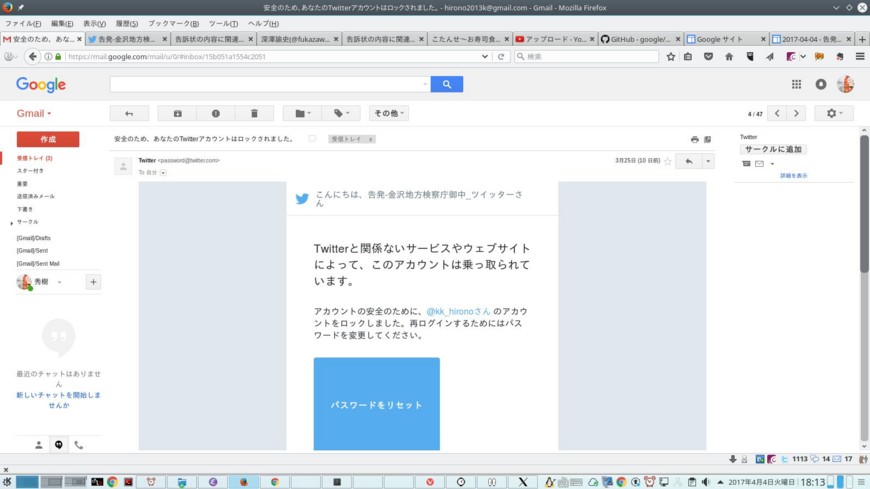This screenshot has height=489, width=870.
Task: Open the Gmail product switcher dropdown
Action: (34, 113)
